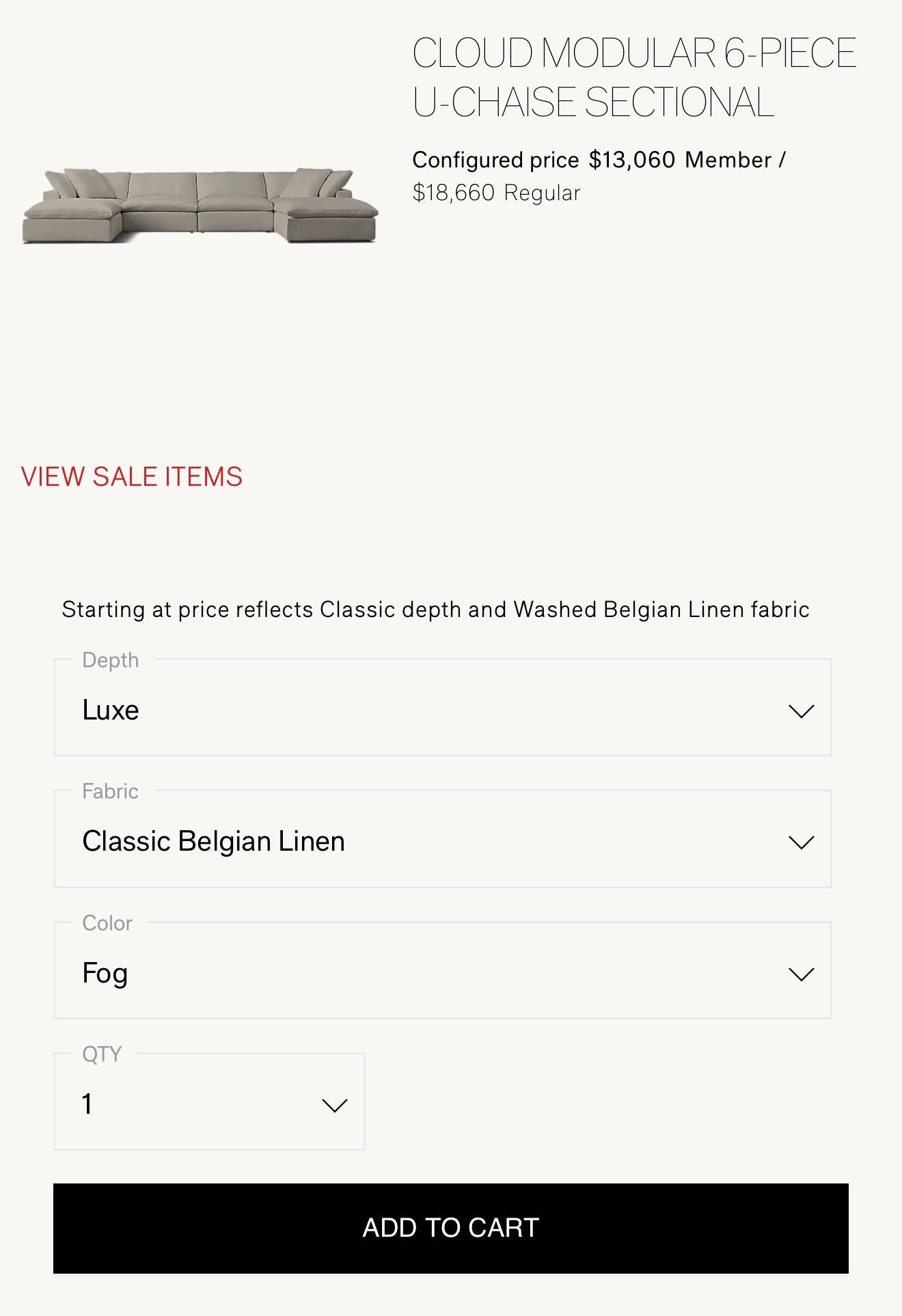This screenshot has height=1316, width=902.
Task: Click the chevron arrow in QTY field
Action: click(x=334, y=1105)
